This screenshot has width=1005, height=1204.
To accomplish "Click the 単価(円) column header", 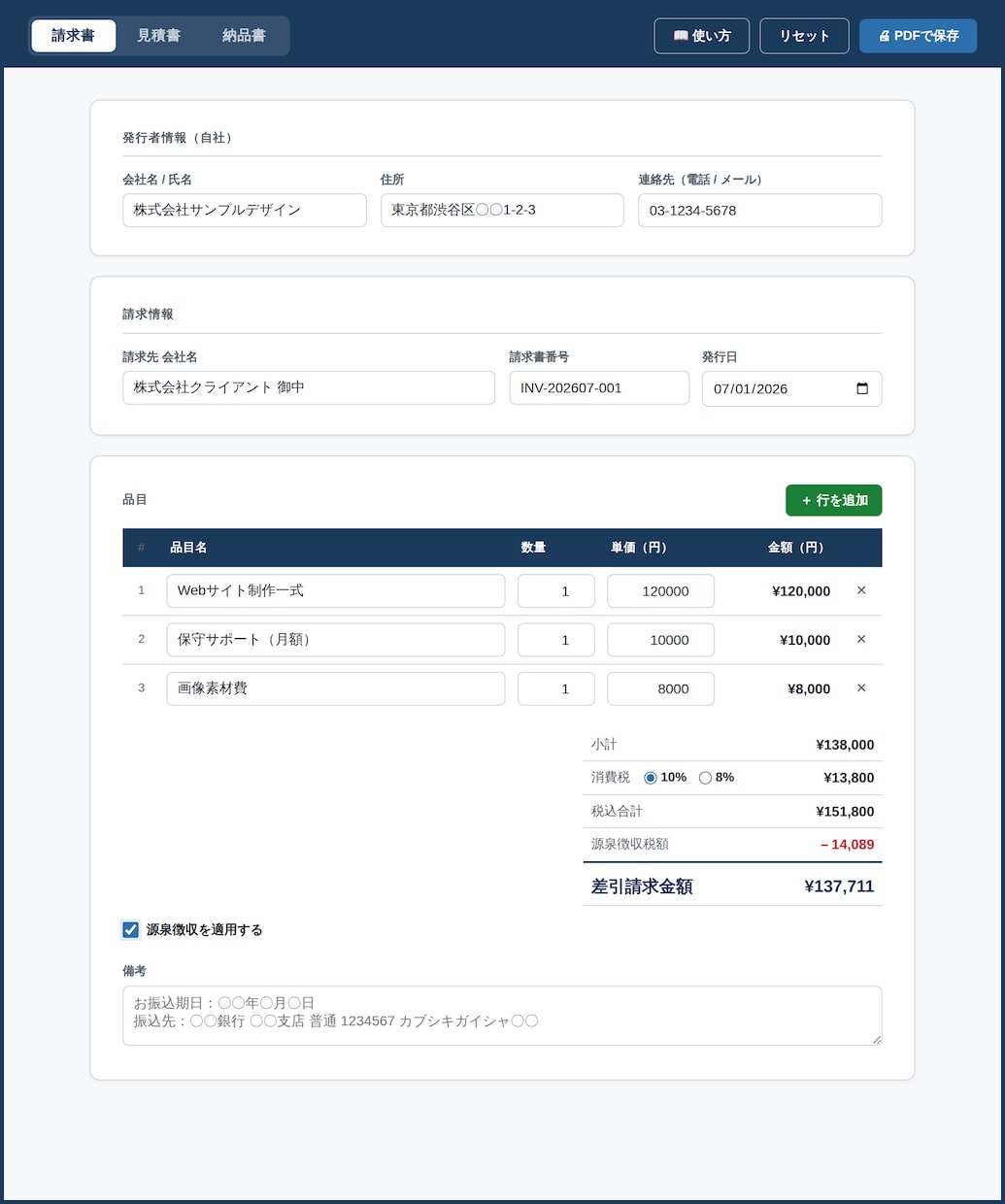I will pos(639,548).
